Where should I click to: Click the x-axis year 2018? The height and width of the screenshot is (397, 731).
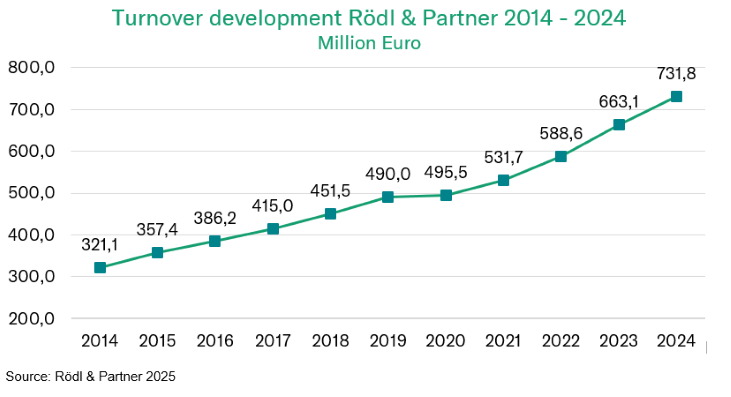(x=331, y=341)
